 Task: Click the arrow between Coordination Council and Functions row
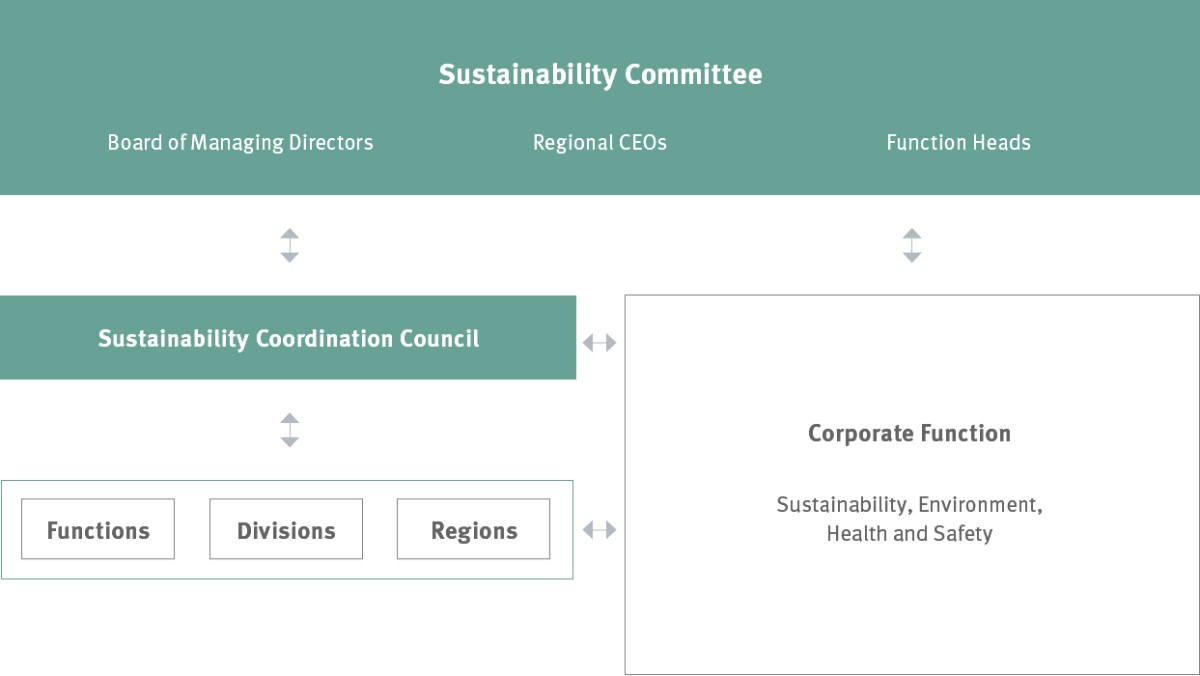[289, 430]
